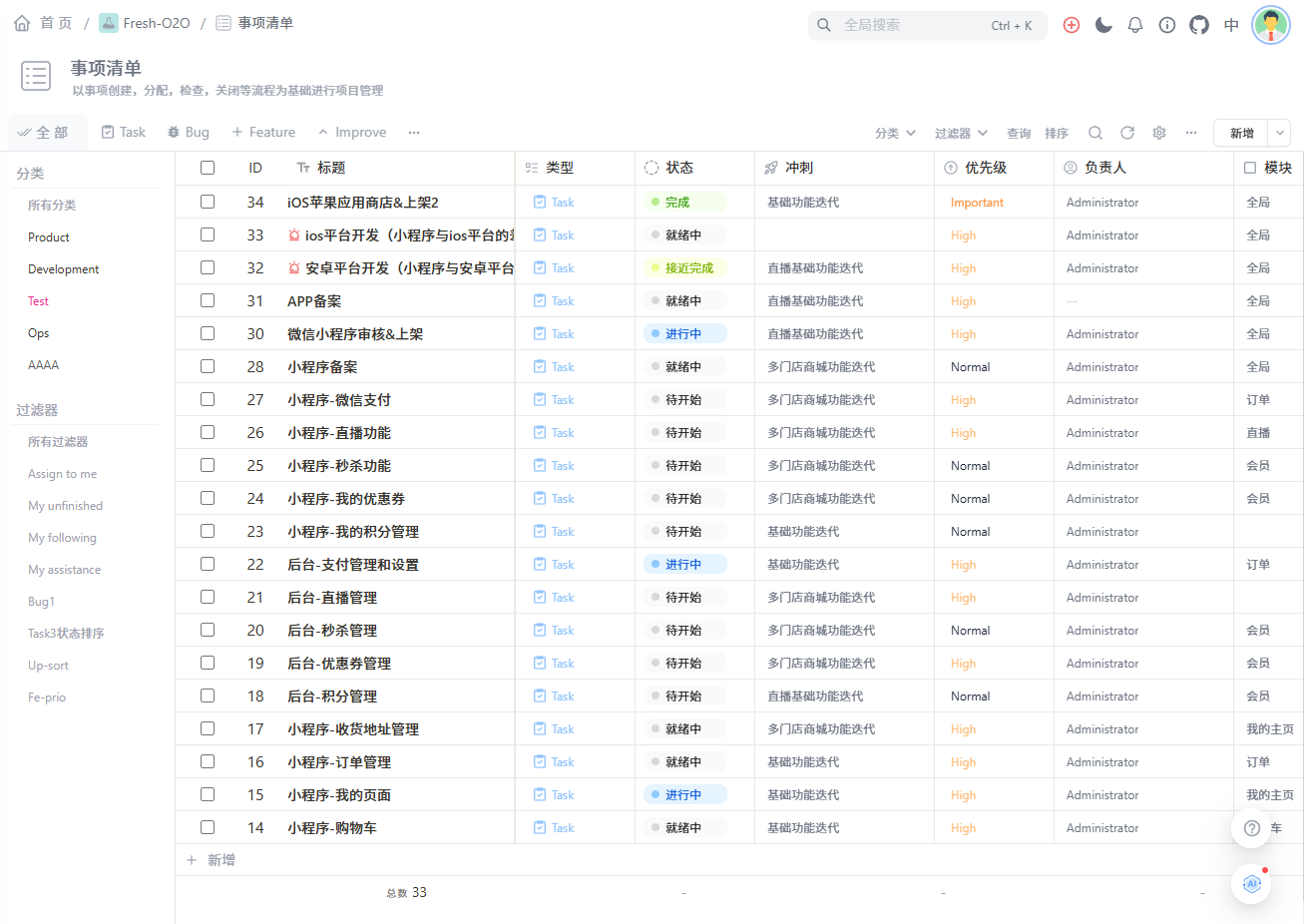Image resolution: width=1304 pixels, height=924 pixels.
Task: Open the table settings gear icon
Action: [1158, 132]
